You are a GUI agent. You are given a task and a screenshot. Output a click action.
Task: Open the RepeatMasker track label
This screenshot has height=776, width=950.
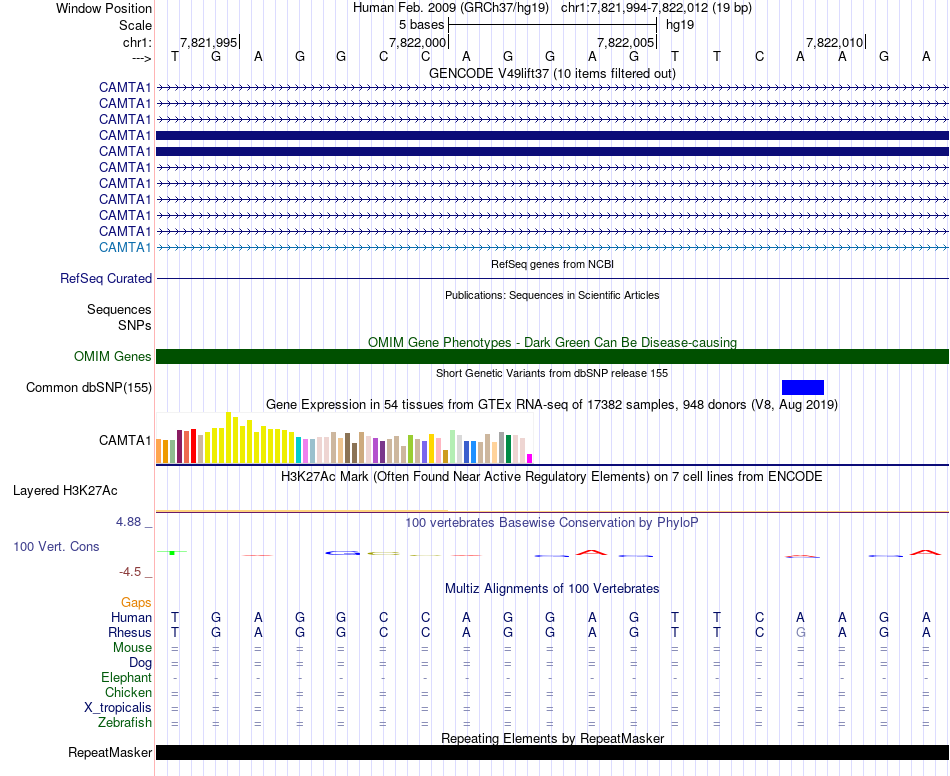[x=109, y=753]
